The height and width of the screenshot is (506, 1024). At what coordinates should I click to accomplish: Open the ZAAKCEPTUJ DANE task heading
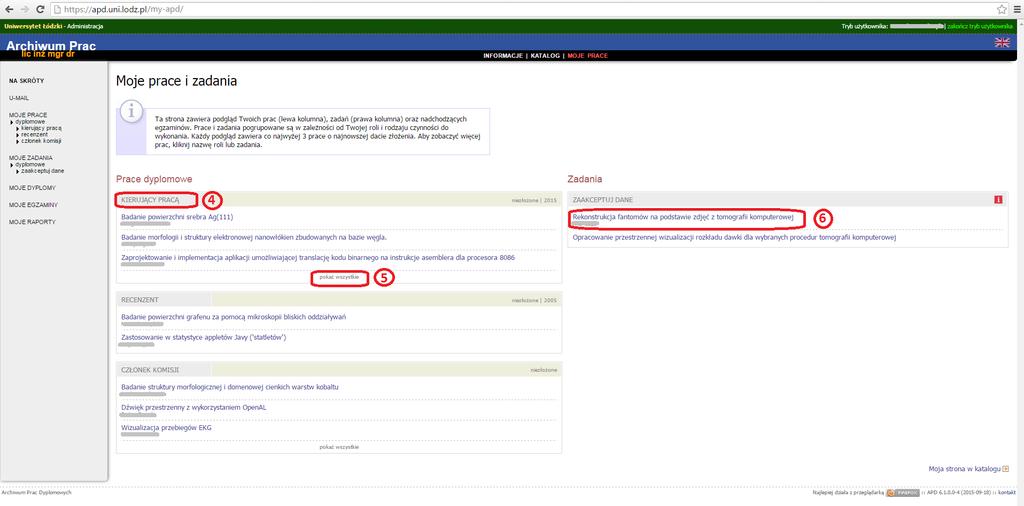click(x=602, y=200)
